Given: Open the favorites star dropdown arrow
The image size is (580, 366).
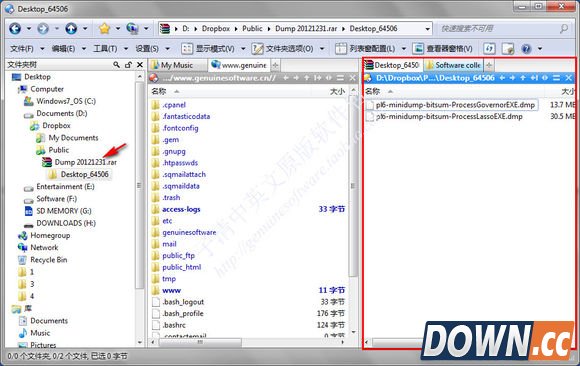Looking at the screenshot, I should point(118,28).
